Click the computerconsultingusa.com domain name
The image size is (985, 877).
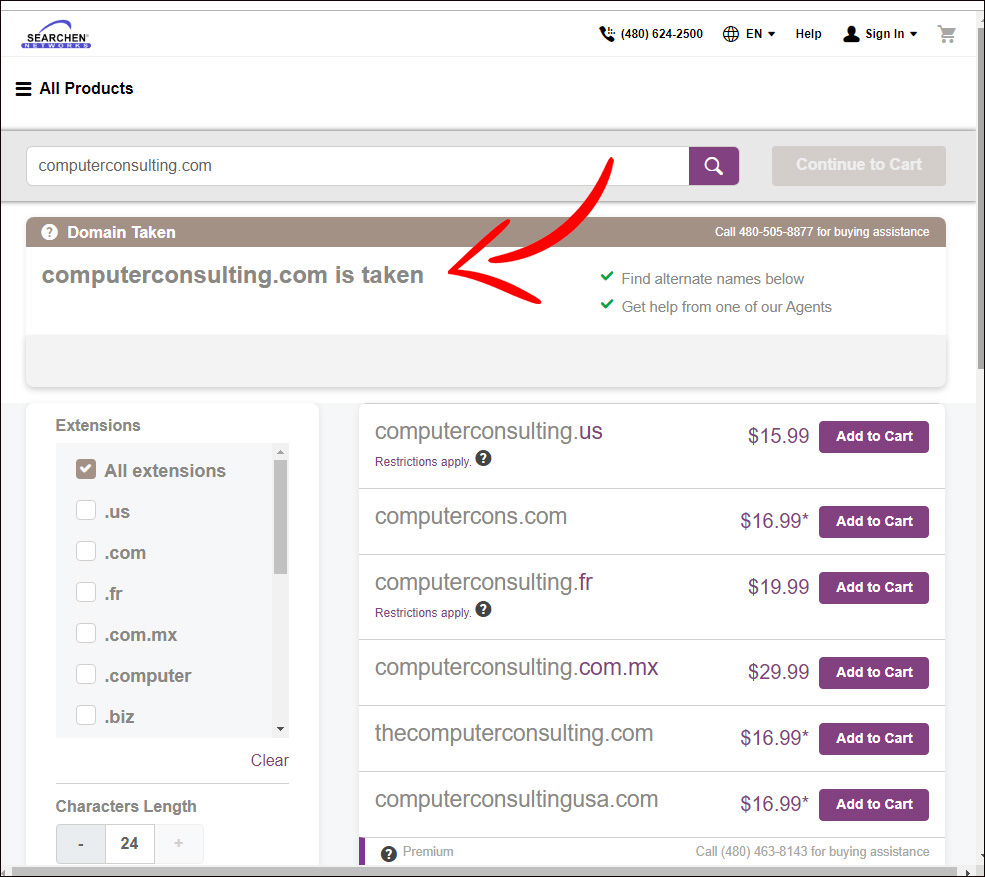pyautogui.click(x=516, y=800)
